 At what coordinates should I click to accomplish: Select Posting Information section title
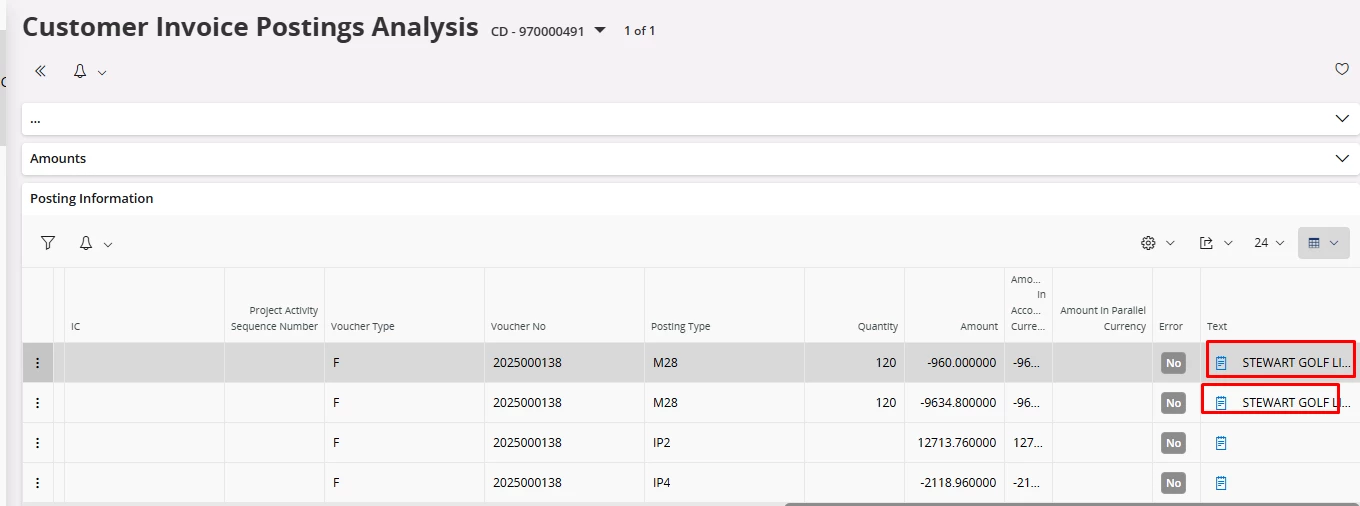(x=92, y=199)
